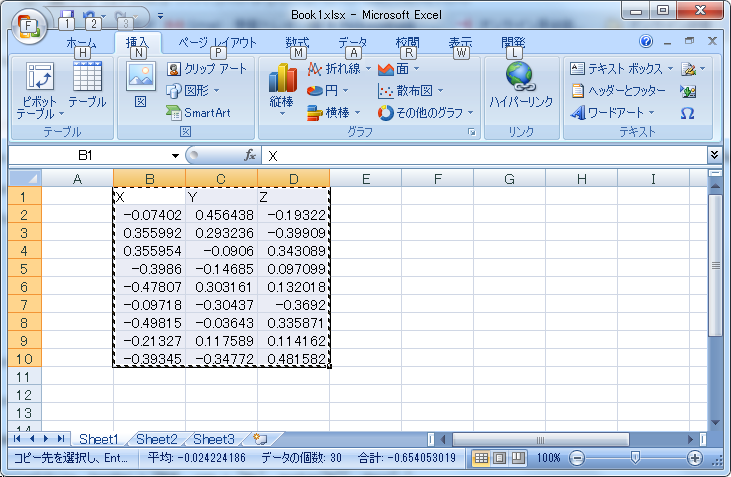
Task: Click the Office button
Action: [28, 26]
